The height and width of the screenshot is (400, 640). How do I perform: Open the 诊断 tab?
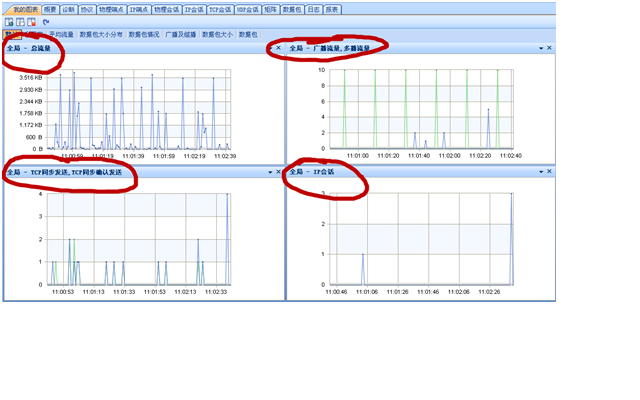68,8
